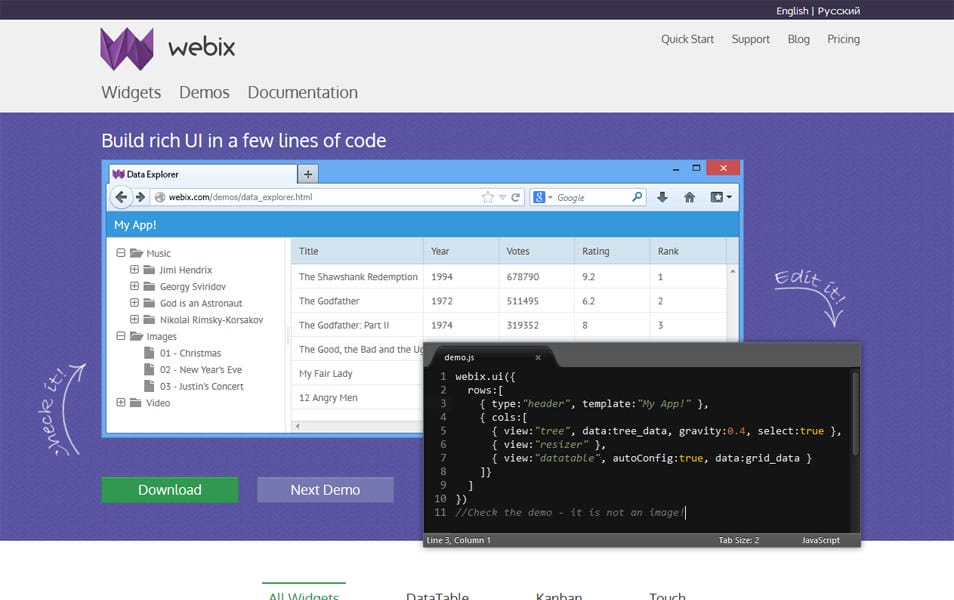Click the code editor vertical scrollbar
This screenshot has height=600, width=954.
[x=855, y=414]
